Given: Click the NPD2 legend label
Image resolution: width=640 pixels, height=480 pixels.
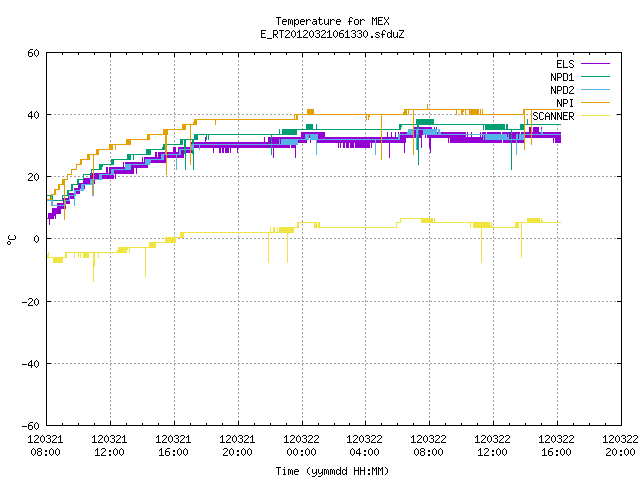Looking at the screenshot, I should [x=562, y=90].
